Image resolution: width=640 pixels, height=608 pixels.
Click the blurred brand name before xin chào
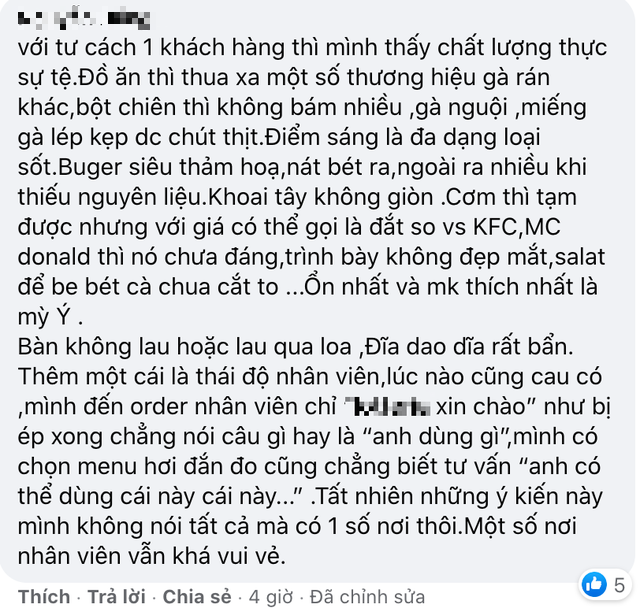pos(391,407)
